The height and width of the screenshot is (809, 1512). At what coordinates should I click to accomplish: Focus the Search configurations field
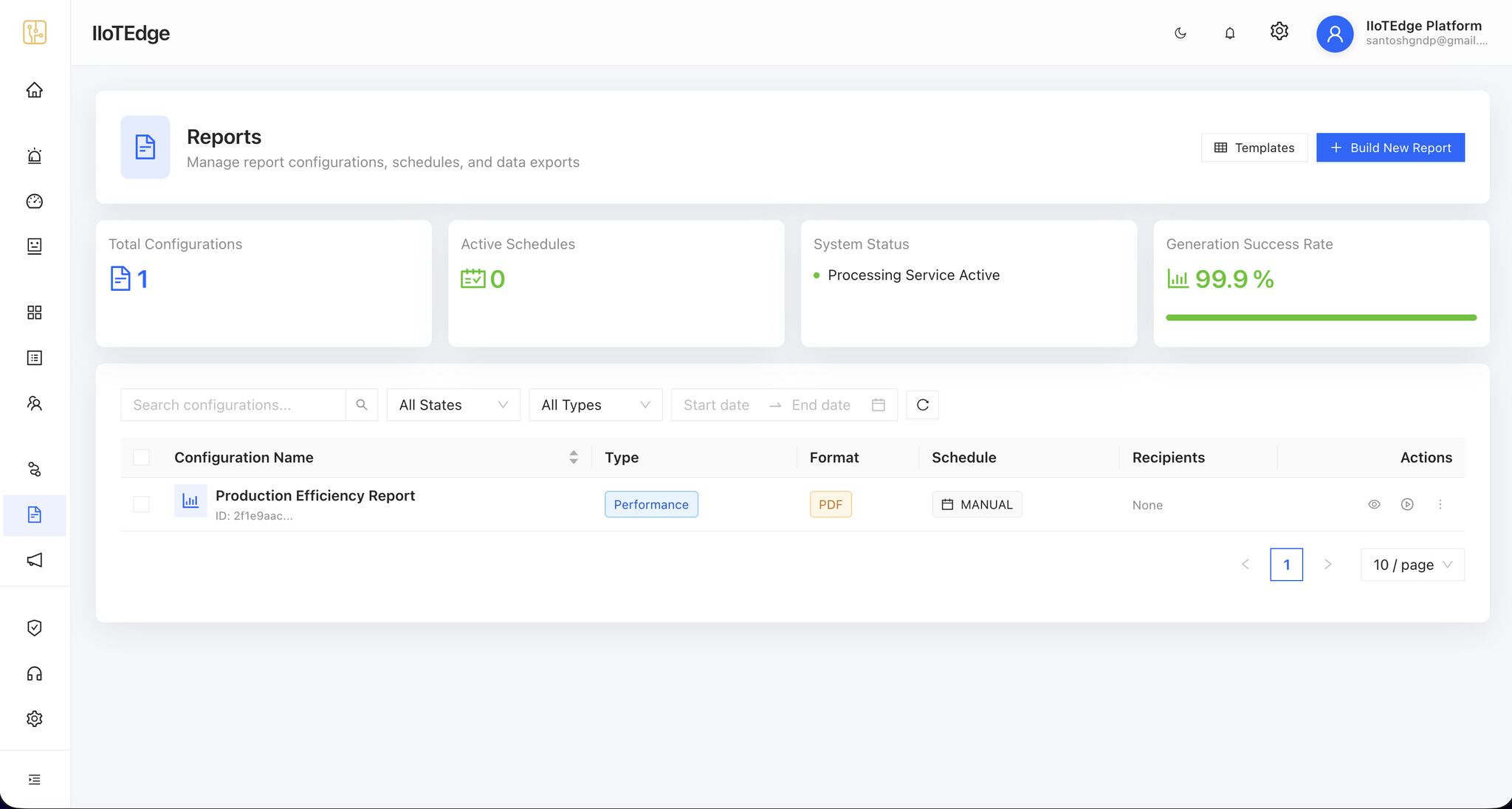[233, 404]
